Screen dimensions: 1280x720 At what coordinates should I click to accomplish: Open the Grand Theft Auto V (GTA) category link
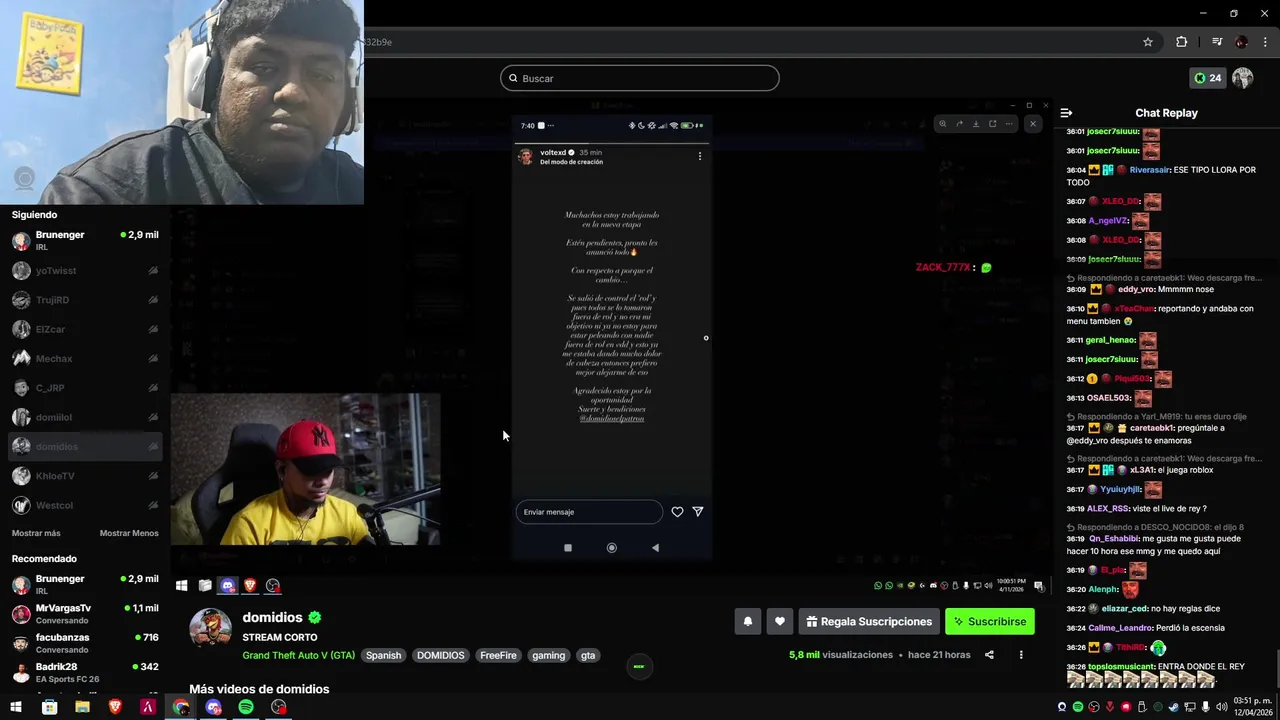pos(298,655)
